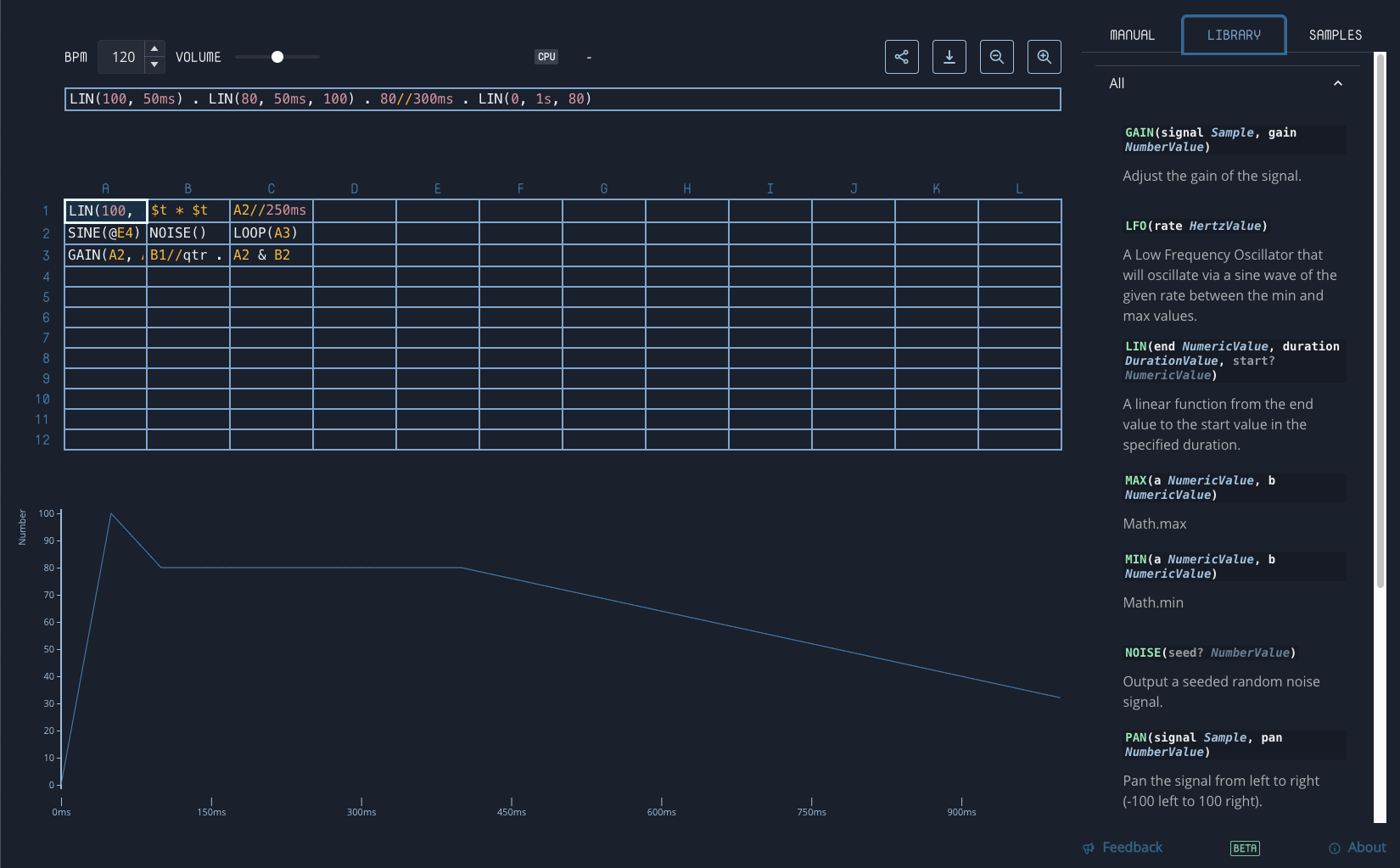
Task: Select cell A2 with SINE(@E4)
Action: tap(105, 232)
